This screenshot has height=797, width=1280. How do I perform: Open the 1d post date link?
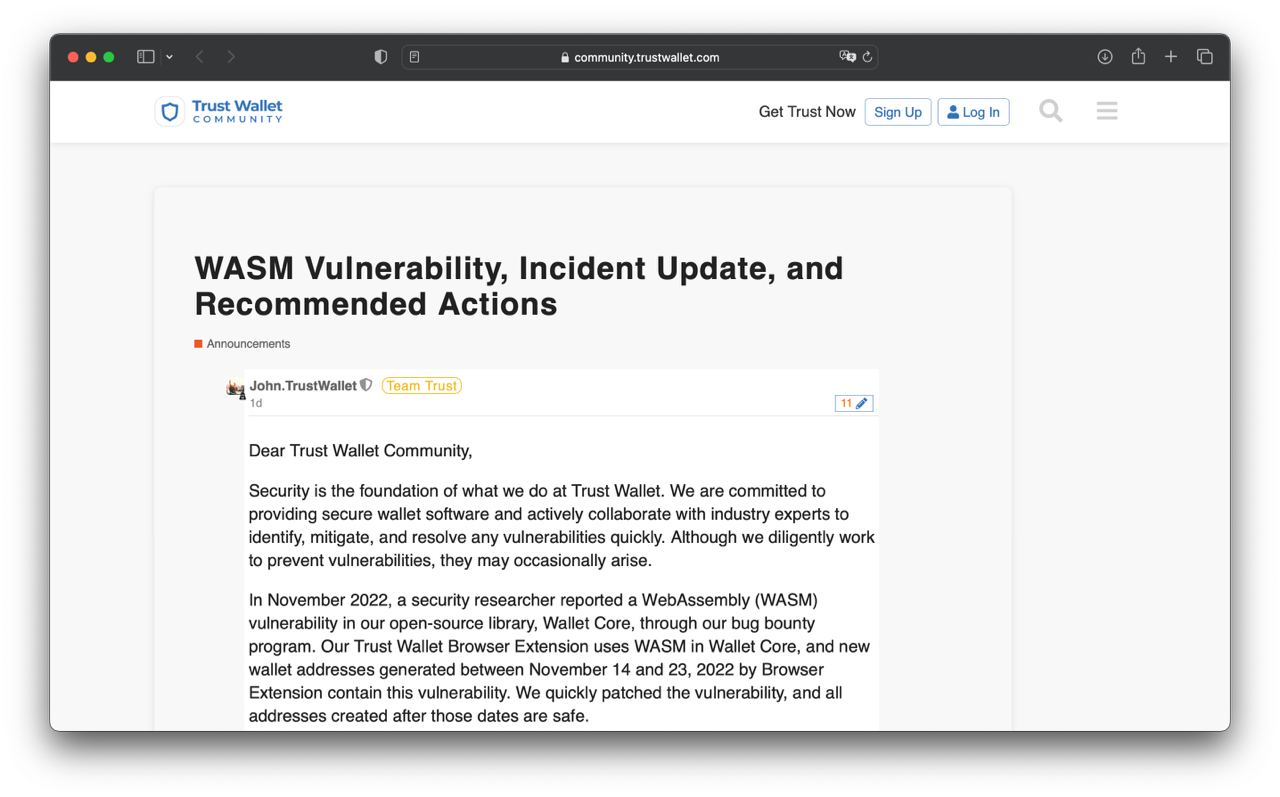tap(256, 403)
